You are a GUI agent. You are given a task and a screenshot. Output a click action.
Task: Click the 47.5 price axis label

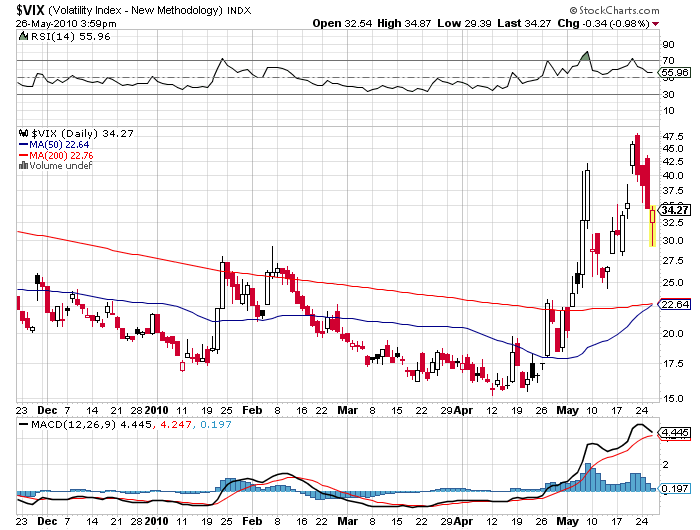coord(673,136)
